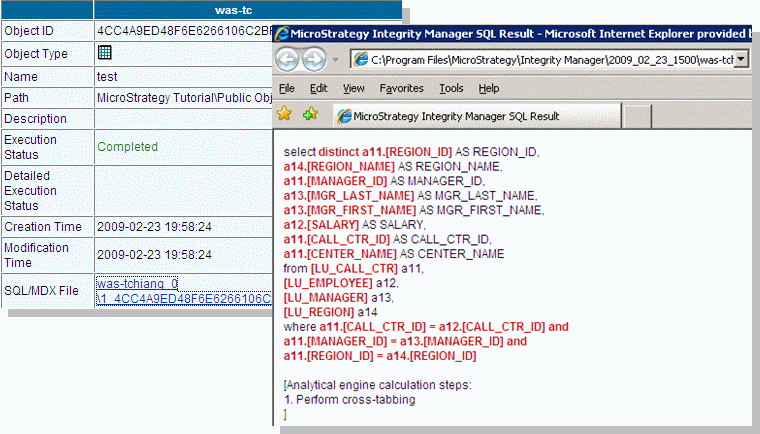Open the File menu
The width and height of the screenshot is (760, 434).
tap(286, 88)
